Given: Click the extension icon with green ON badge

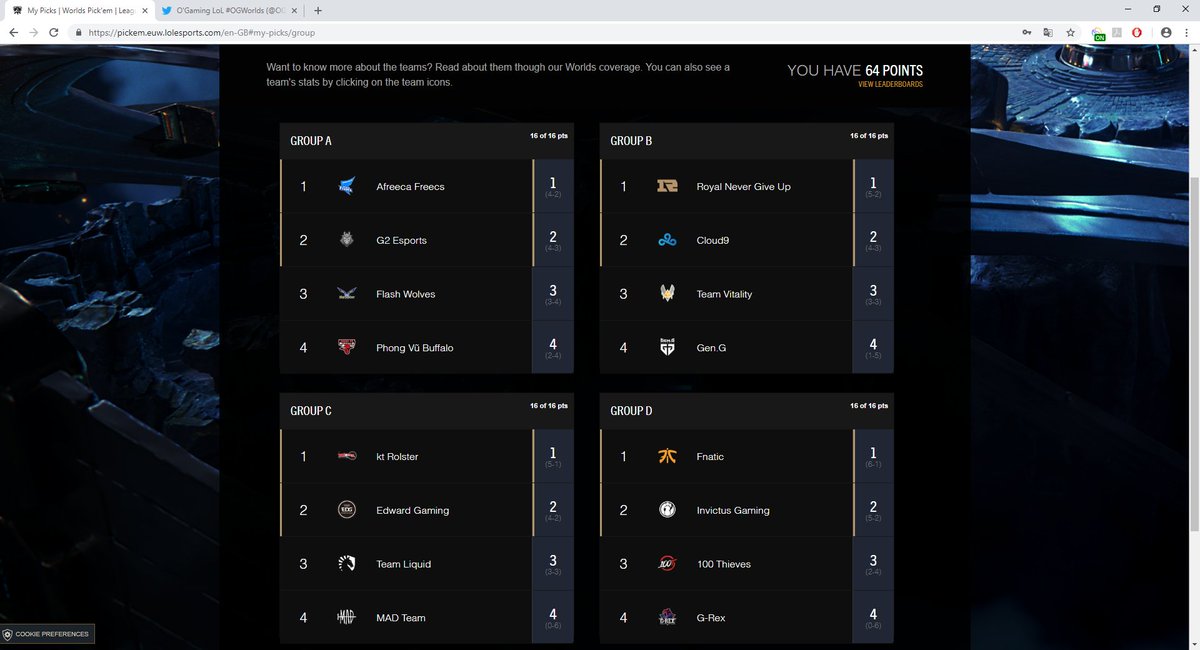Looking at the screenshot, I should coord(1098,33).
